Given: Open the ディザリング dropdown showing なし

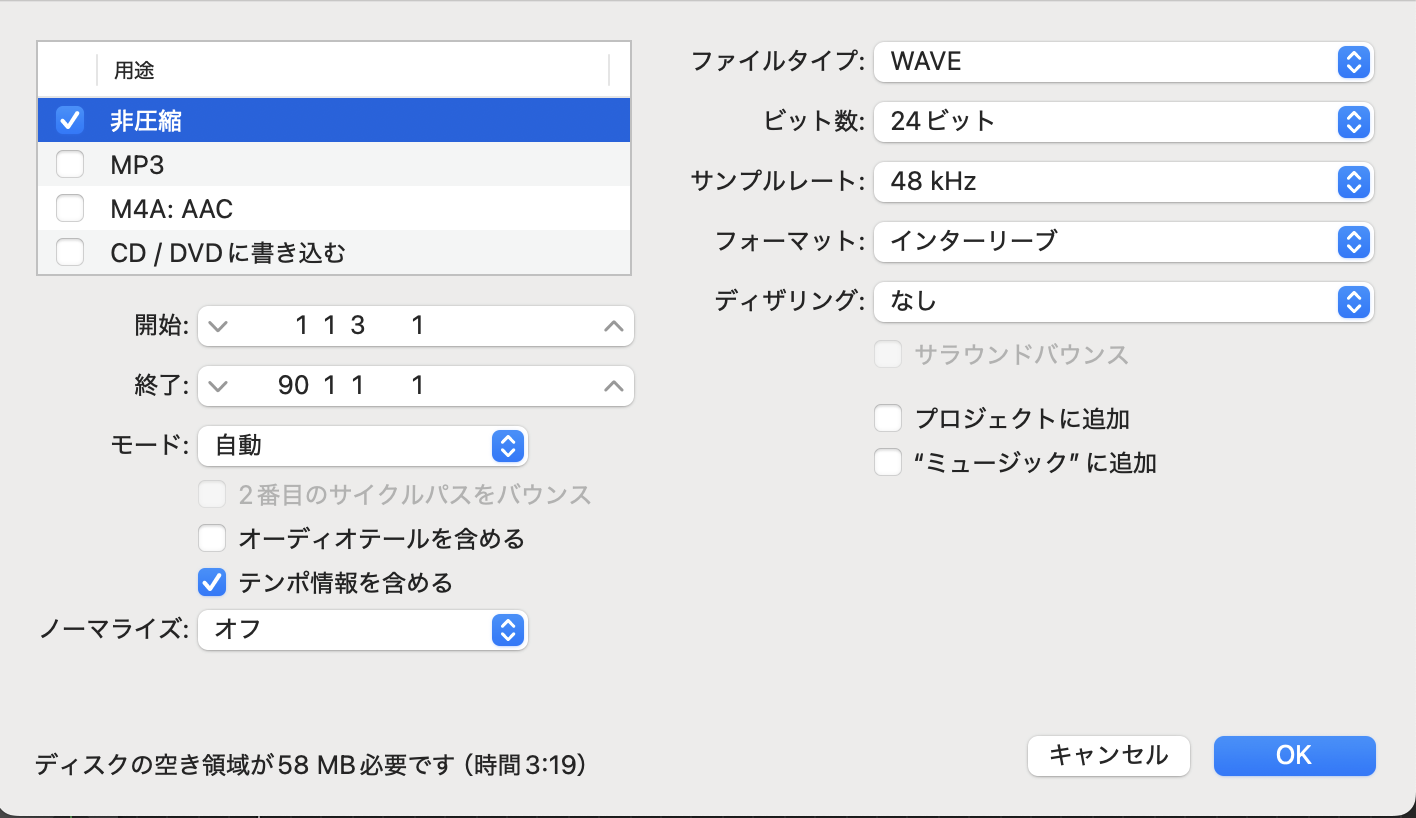Looking at the screenshot, I should (x=1124, y=301).
